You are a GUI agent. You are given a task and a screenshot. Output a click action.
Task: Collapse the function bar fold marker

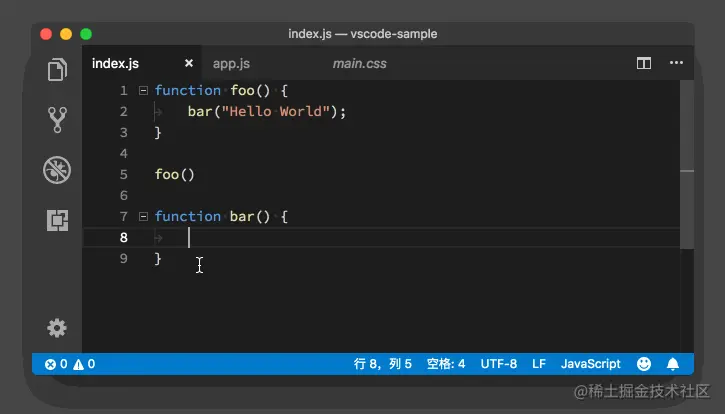(143, 216)
